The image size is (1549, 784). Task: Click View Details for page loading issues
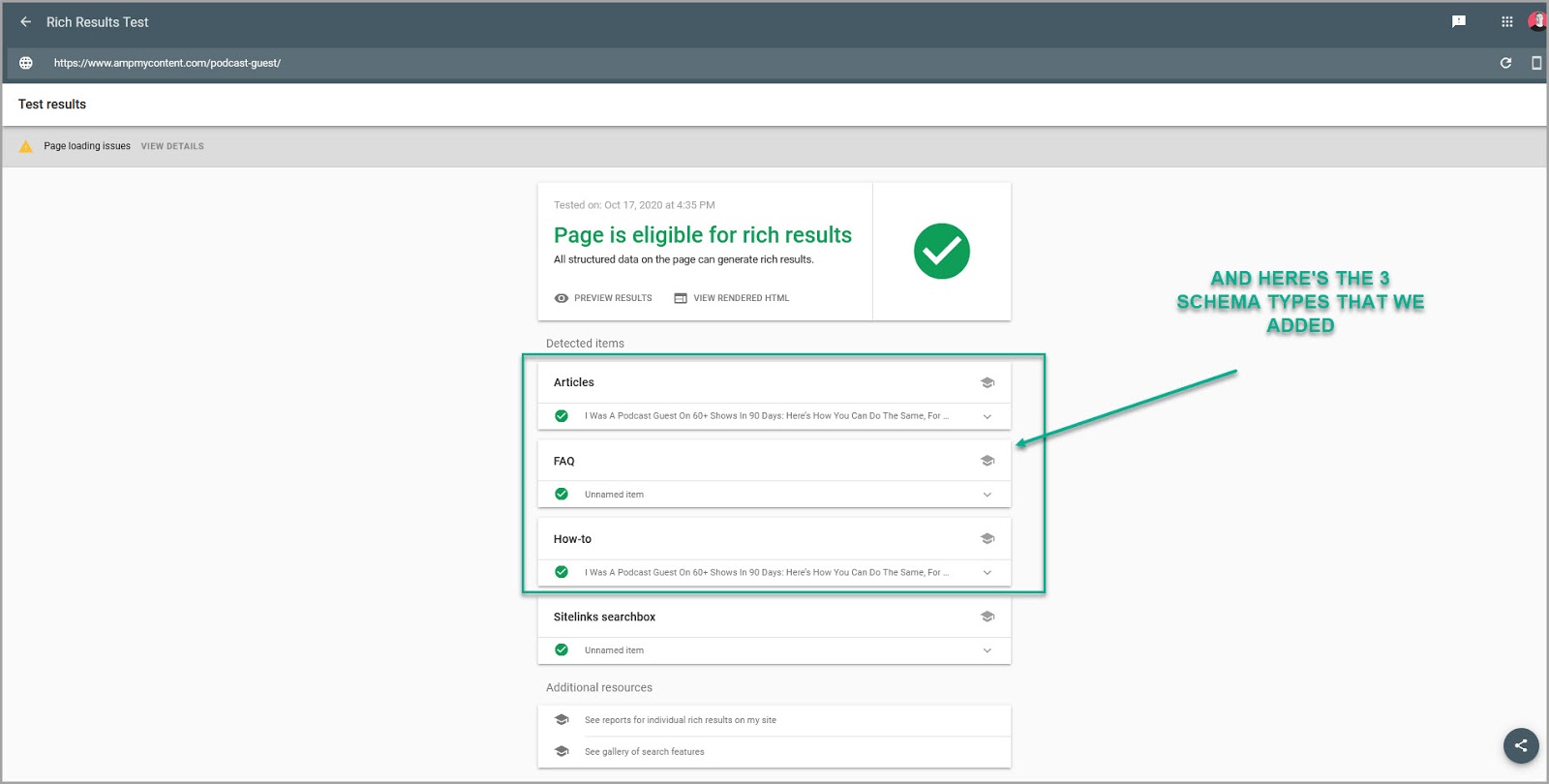pyautogui.click(x=172, y=146)
